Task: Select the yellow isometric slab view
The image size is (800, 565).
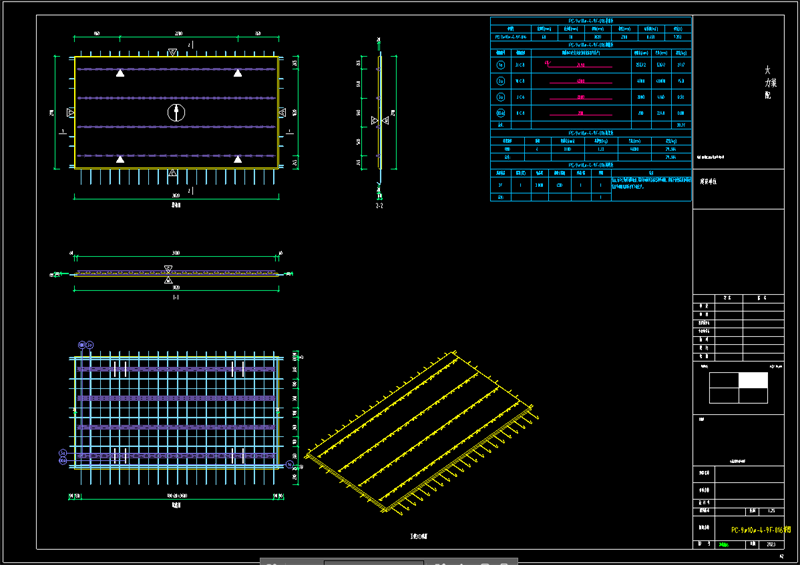Action: pyautogui.click(x=422, y=431)
